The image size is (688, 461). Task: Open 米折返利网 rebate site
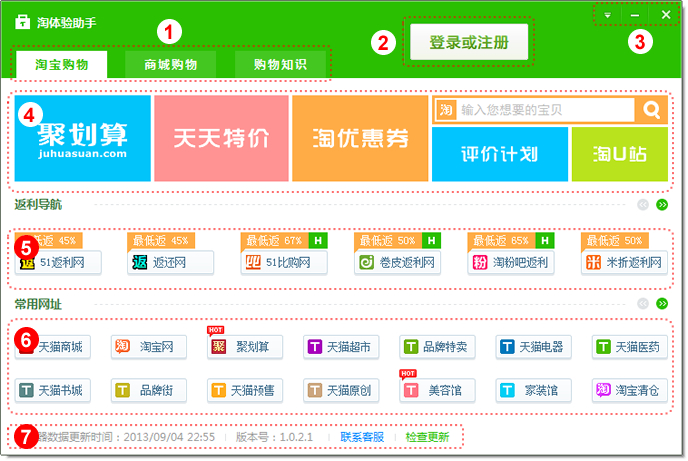point(624,262)
